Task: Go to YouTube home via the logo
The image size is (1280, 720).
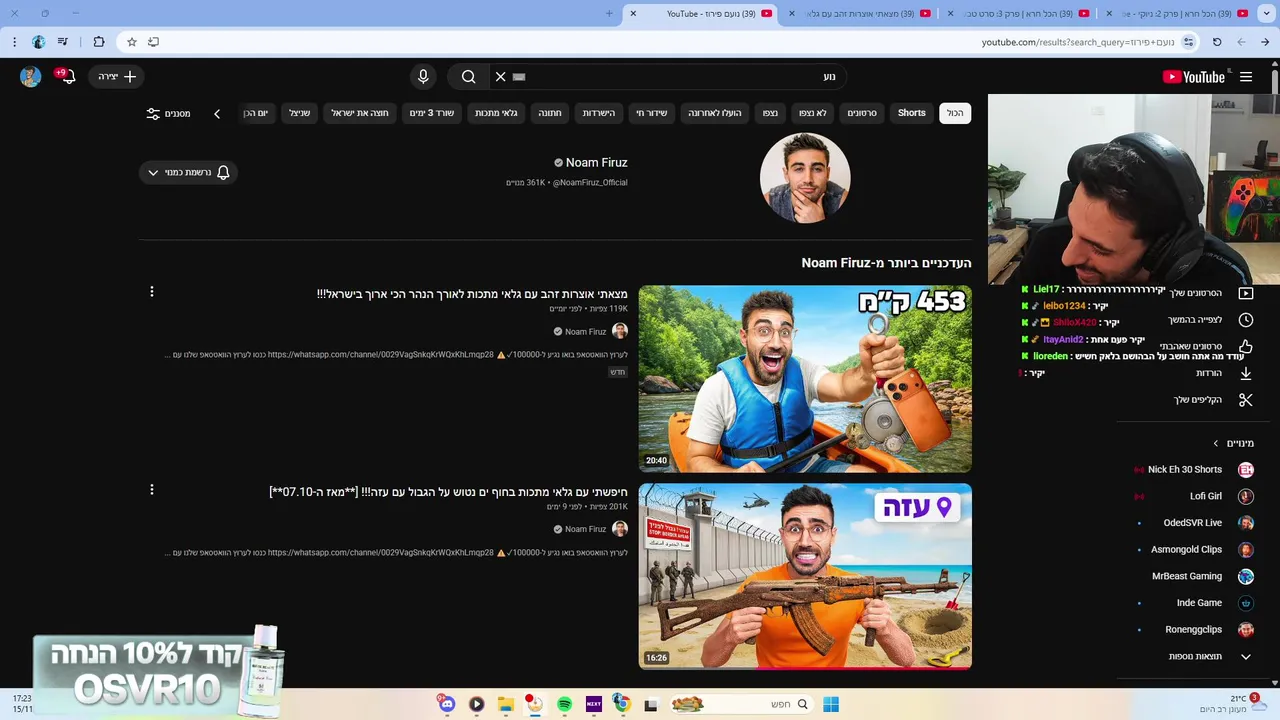Action: point(1194,77)
